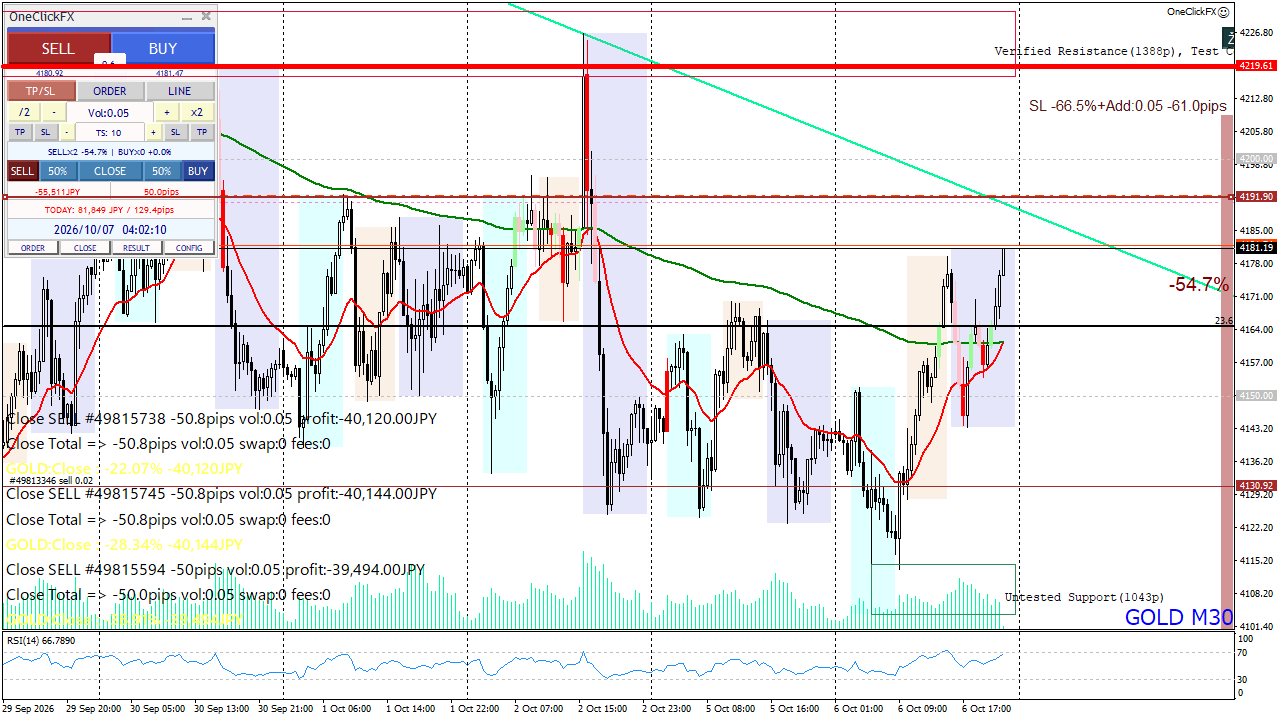Image resolution: width=1280 pixels, height=720 pixels.
Task: Click the bottom-row CLOSE button left of RESULT
Action: click(x=85, y=248)
